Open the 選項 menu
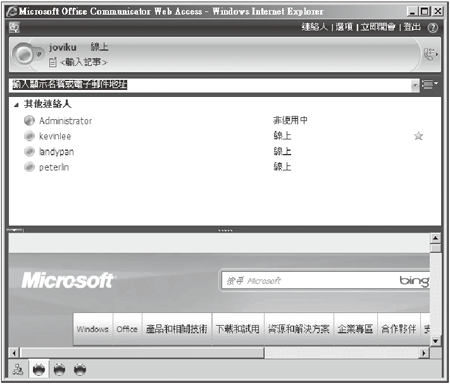 click(344, 27)
